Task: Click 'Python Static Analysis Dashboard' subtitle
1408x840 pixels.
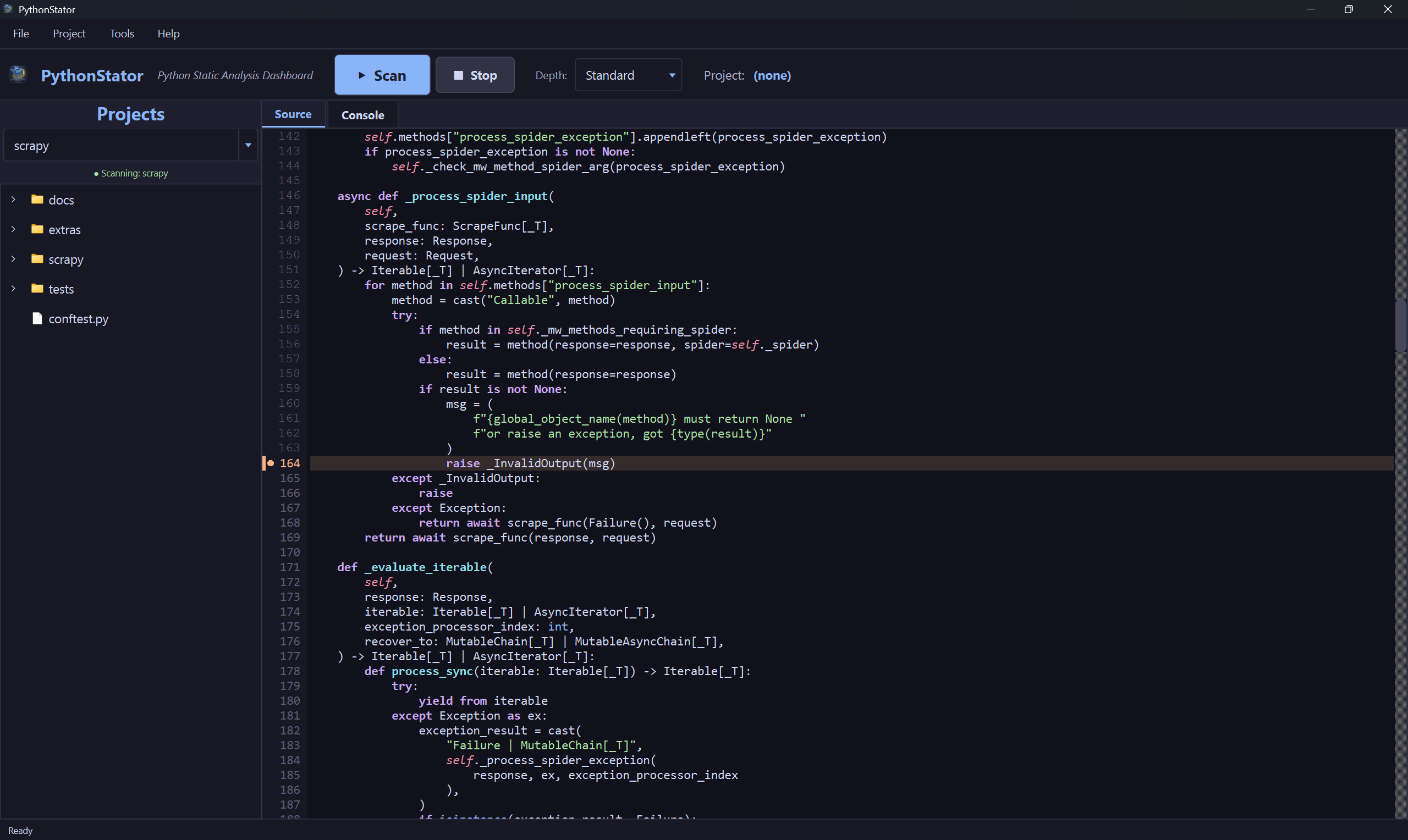Action: 235,75
